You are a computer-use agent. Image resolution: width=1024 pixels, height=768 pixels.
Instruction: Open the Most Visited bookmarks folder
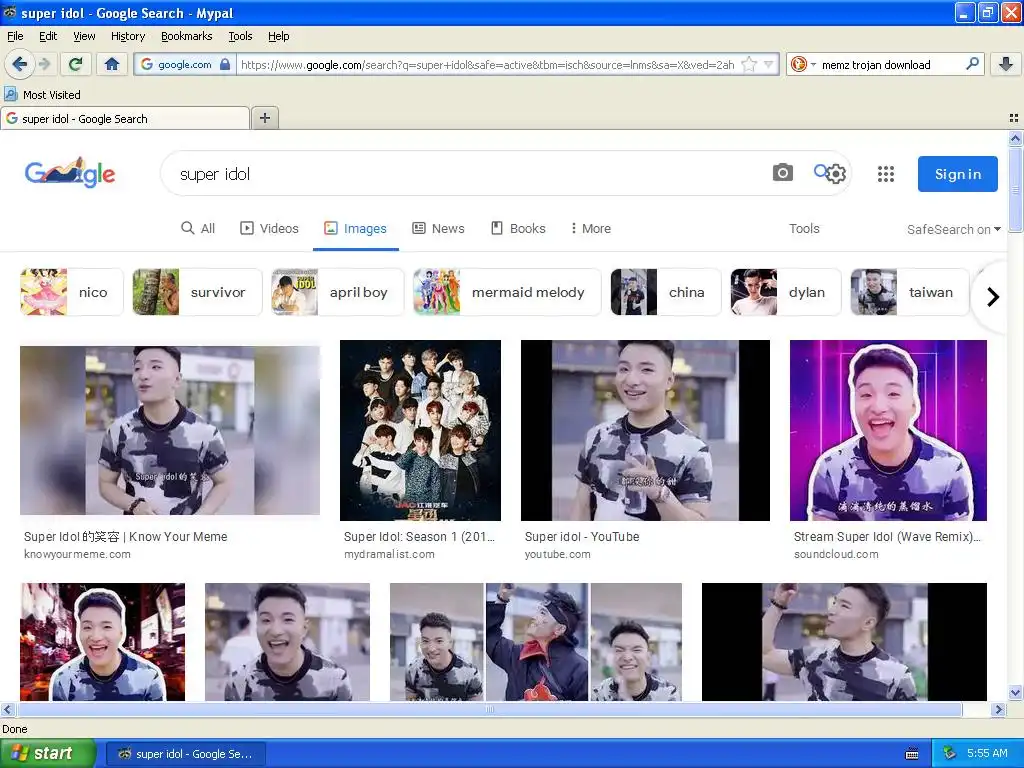pyautogui.click(x=43, y=95)
